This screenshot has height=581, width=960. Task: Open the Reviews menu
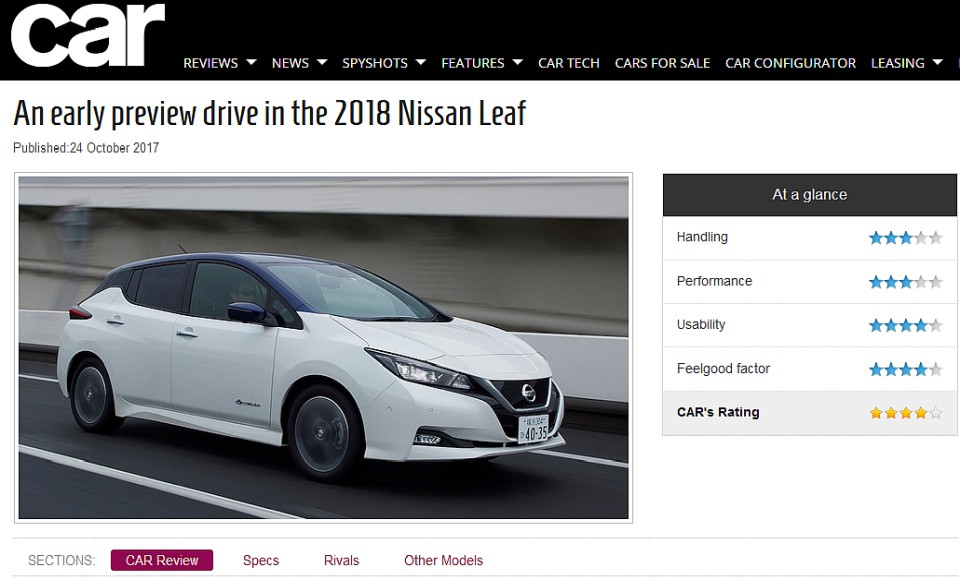pyautogui.click(x=211, y=63)
